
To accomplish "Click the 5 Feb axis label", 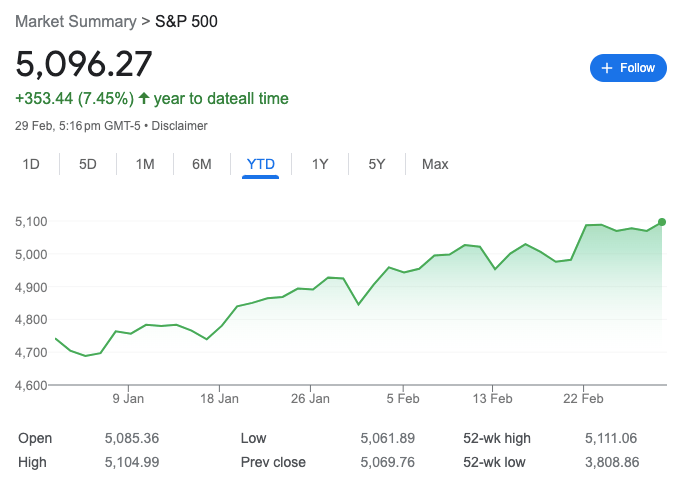I will click(x=403, y=398).
